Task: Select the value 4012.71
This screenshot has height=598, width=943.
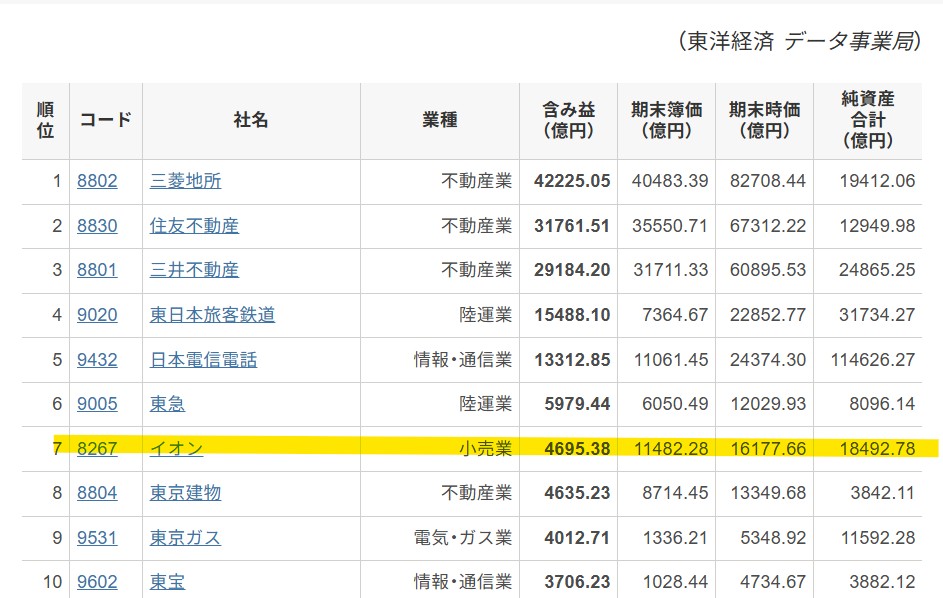Action: [577, 538]
